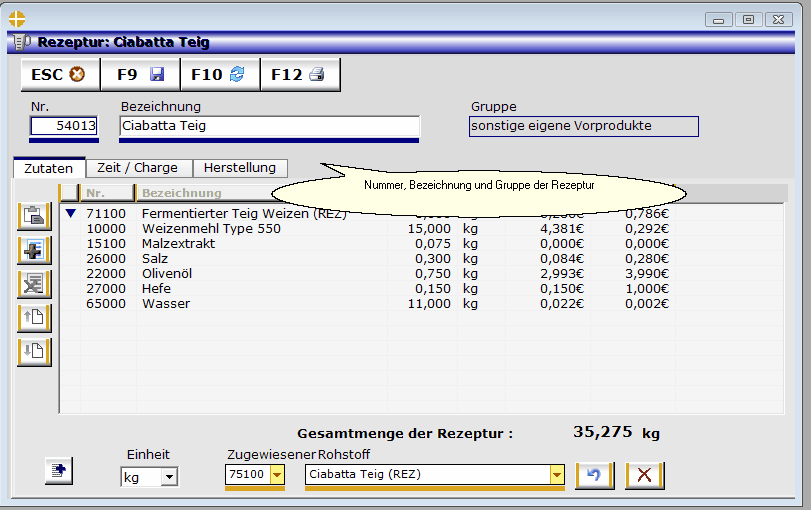
Task: Expand the Ciabatta Teig (REZ) dropdown
Action: 557,474
